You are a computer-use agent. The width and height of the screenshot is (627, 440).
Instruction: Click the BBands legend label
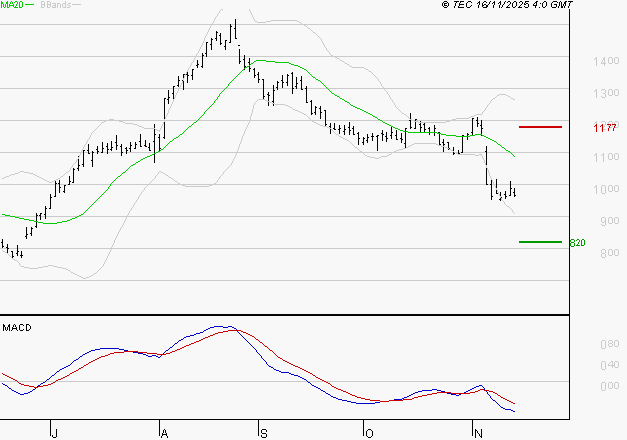[56, 5]
